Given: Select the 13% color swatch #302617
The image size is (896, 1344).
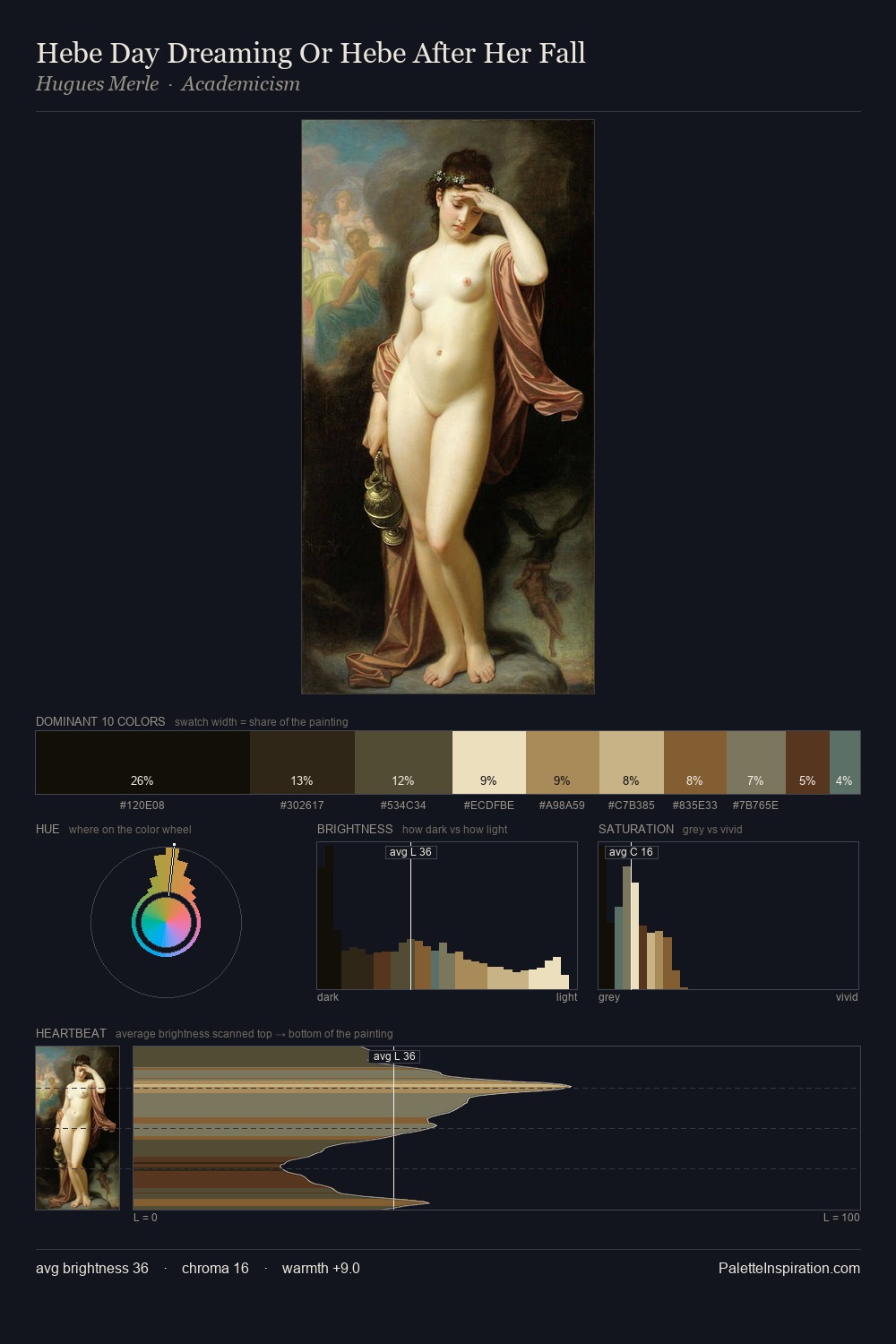Looking at the screenshot, I should click(x=302, y=762).
